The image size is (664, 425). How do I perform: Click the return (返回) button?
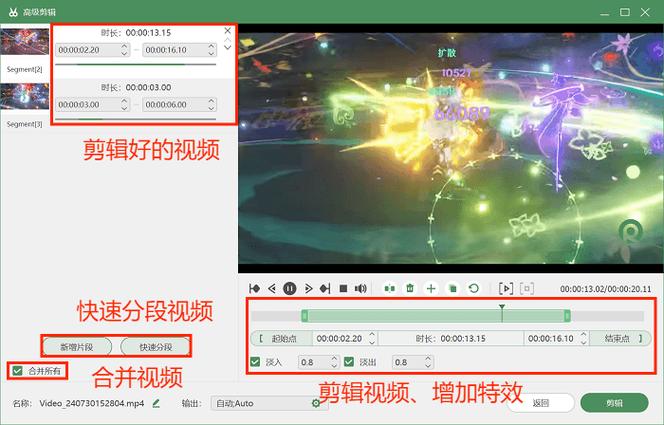(x=541, y=403)
